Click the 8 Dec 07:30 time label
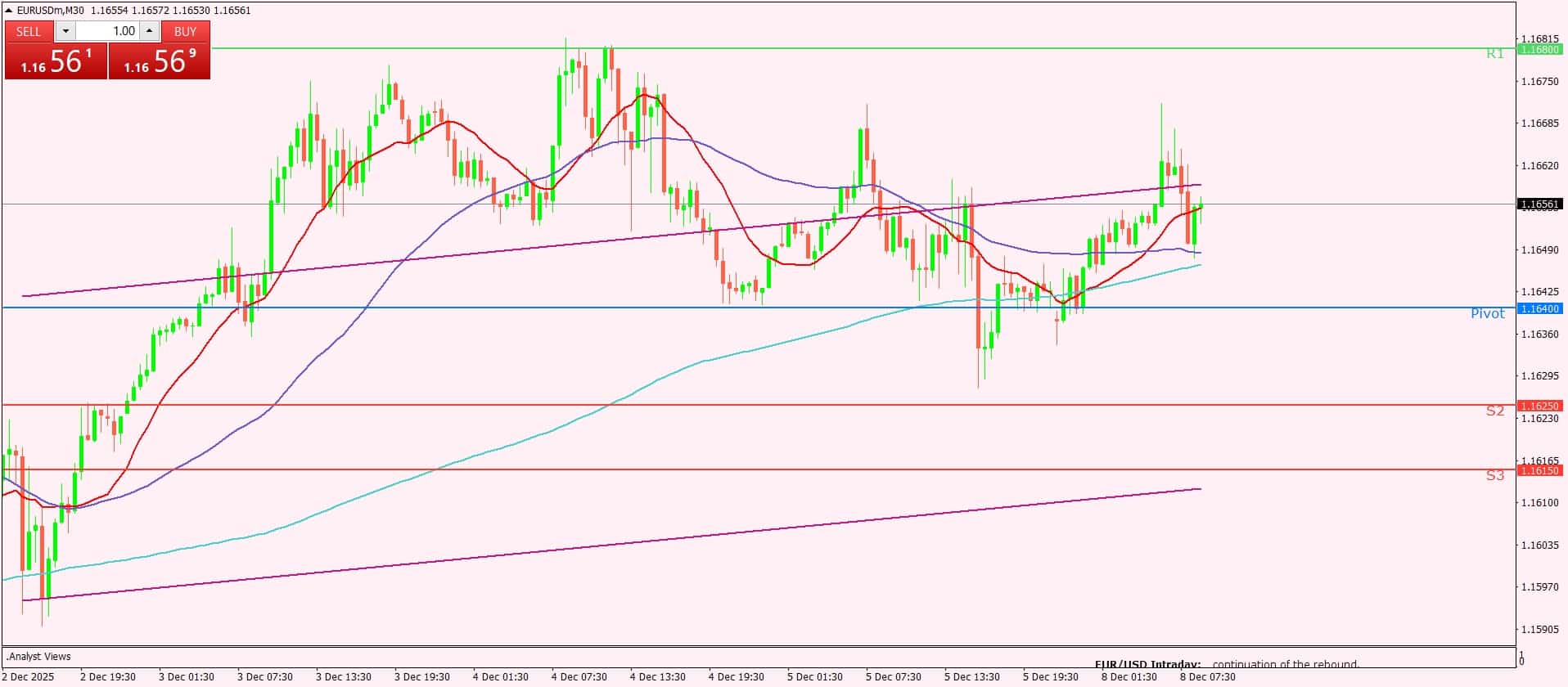Viewport: 1568px width, 687px height. pos(1208,676)
